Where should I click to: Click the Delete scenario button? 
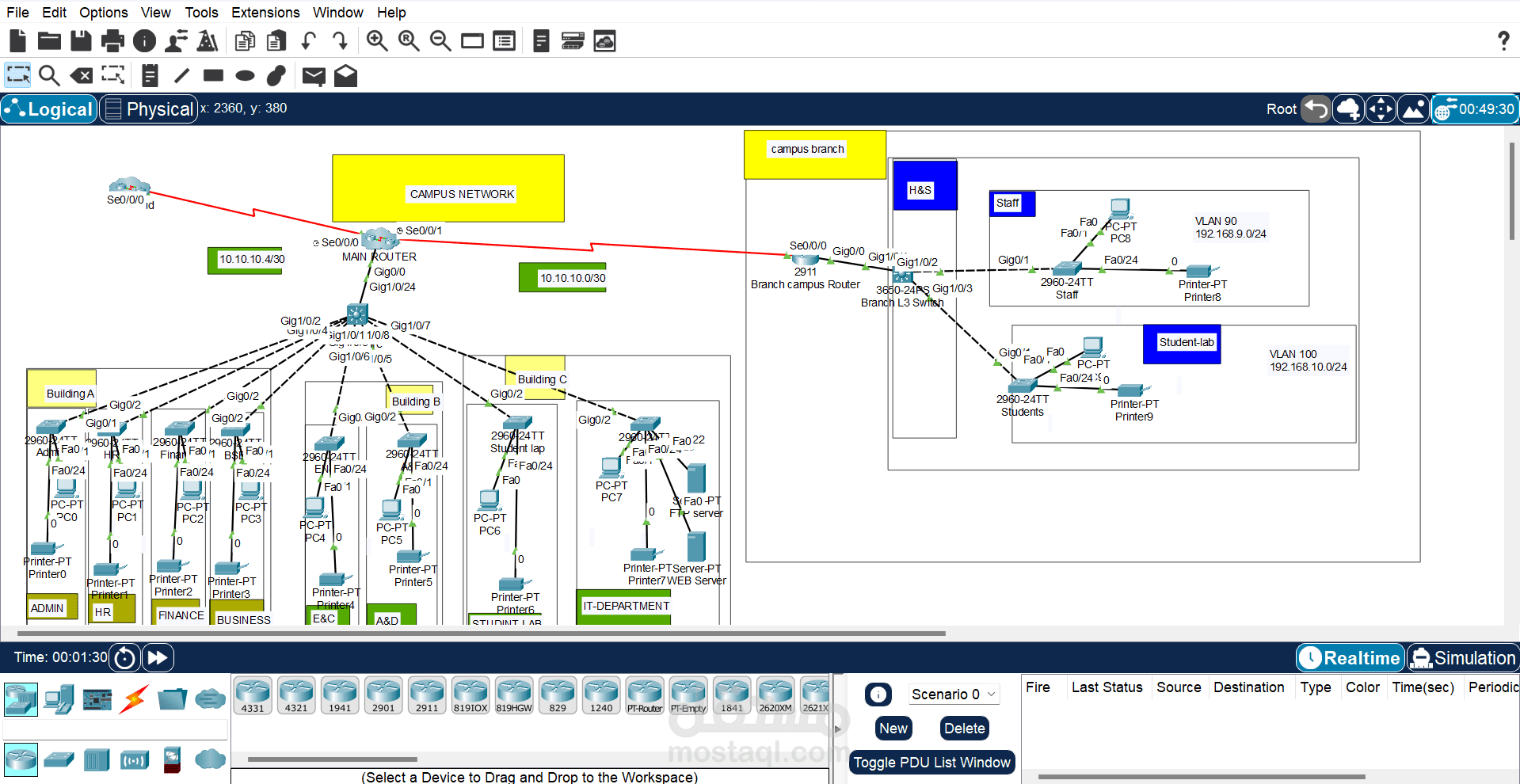[965, 729]
